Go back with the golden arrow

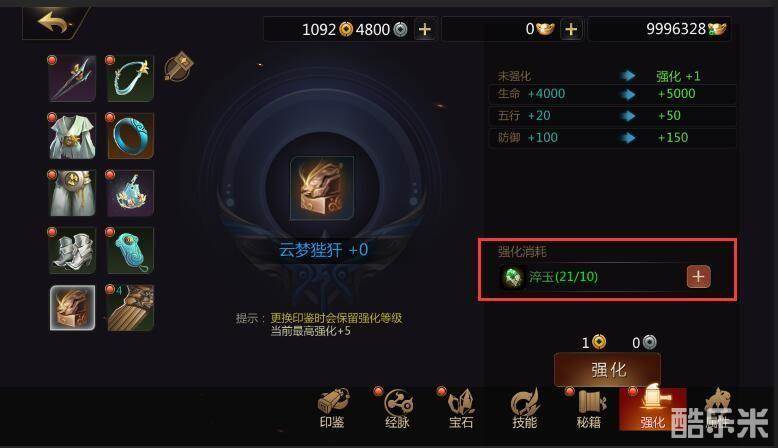[53, 23]
